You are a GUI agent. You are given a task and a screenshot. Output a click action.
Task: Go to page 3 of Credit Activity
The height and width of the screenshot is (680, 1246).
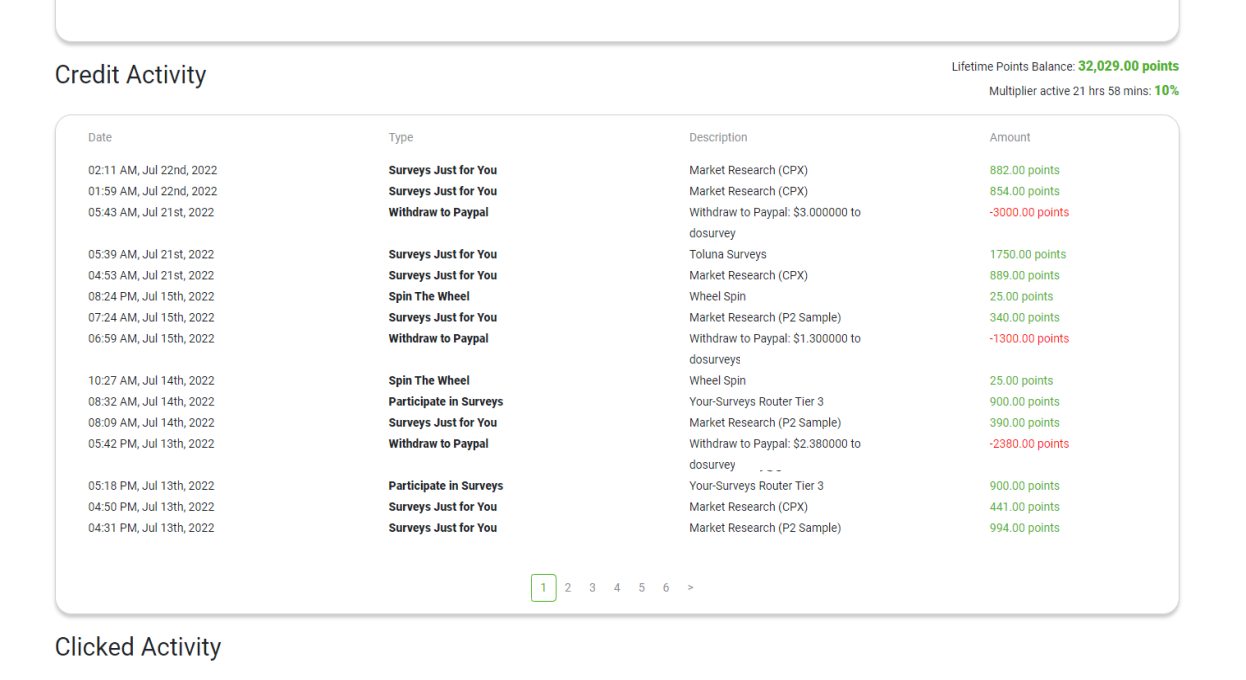(x=592, y=588)
